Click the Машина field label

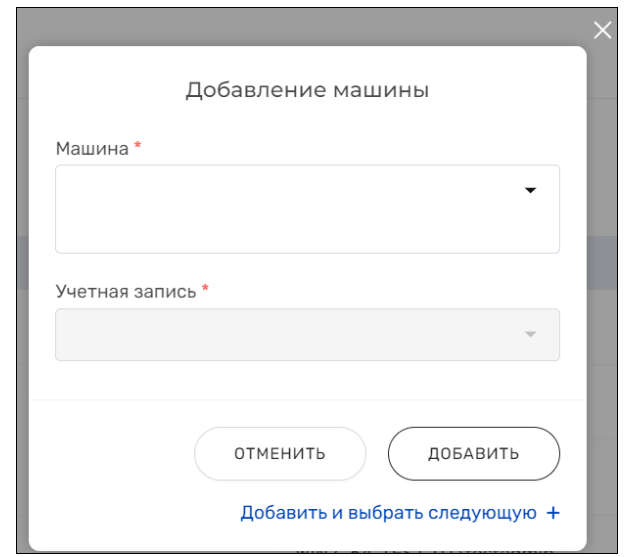tap(92, 148)
